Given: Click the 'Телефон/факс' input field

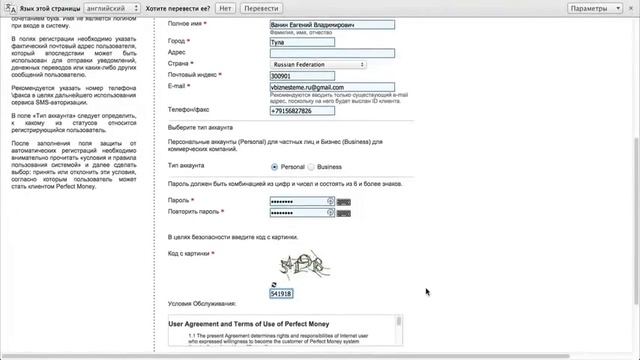Looking at the screenshot, I should [x=302, y=111].
